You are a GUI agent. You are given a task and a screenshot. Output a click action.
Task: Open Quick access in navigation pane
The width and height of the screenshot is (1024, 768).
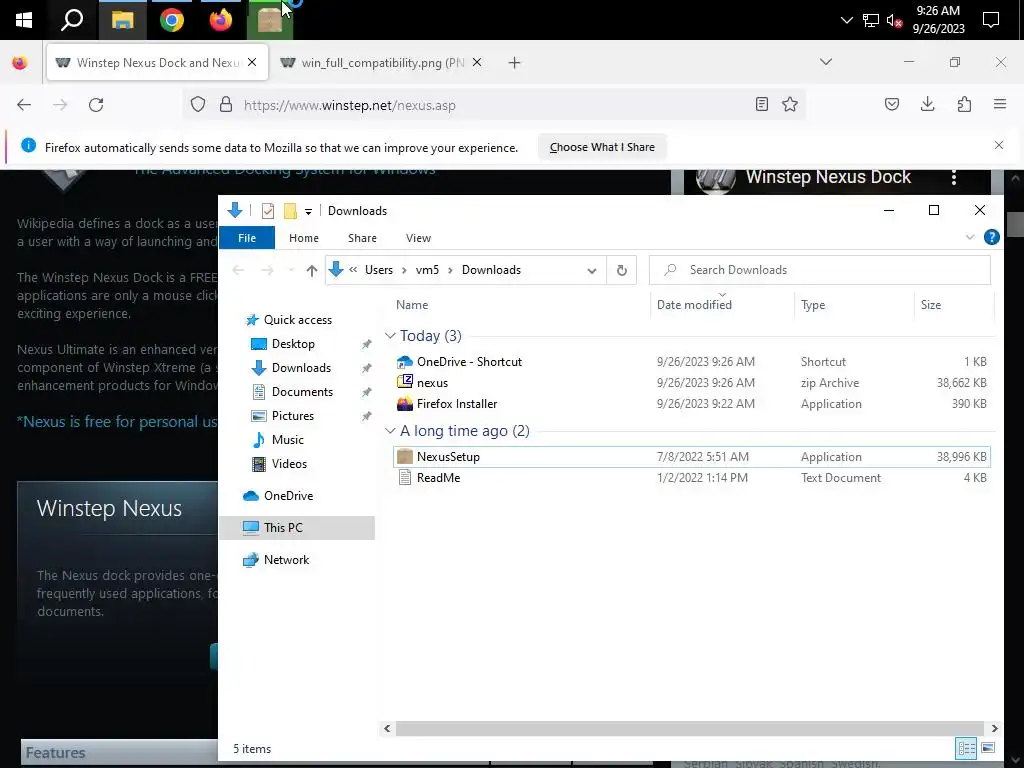[298, 320]
